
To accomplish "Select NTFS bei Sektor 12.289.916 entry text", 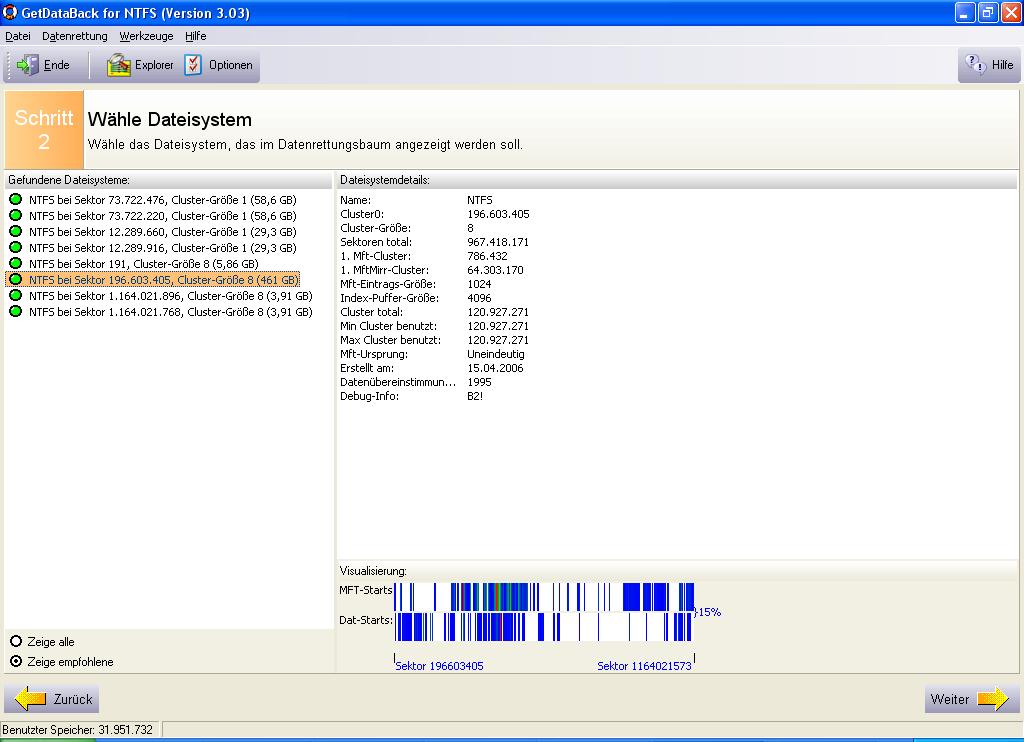I will [x=163, y=248].
